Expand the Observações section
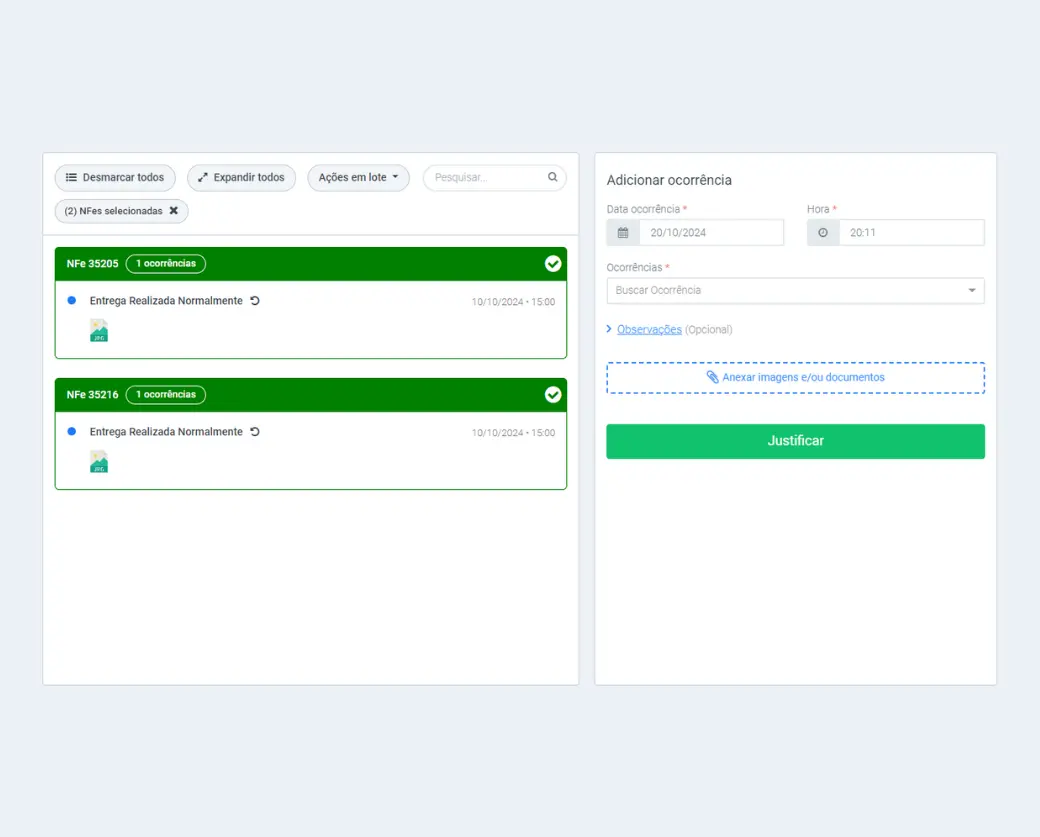Viewport: 1040px width, 837px height. [x=648, y=330]
